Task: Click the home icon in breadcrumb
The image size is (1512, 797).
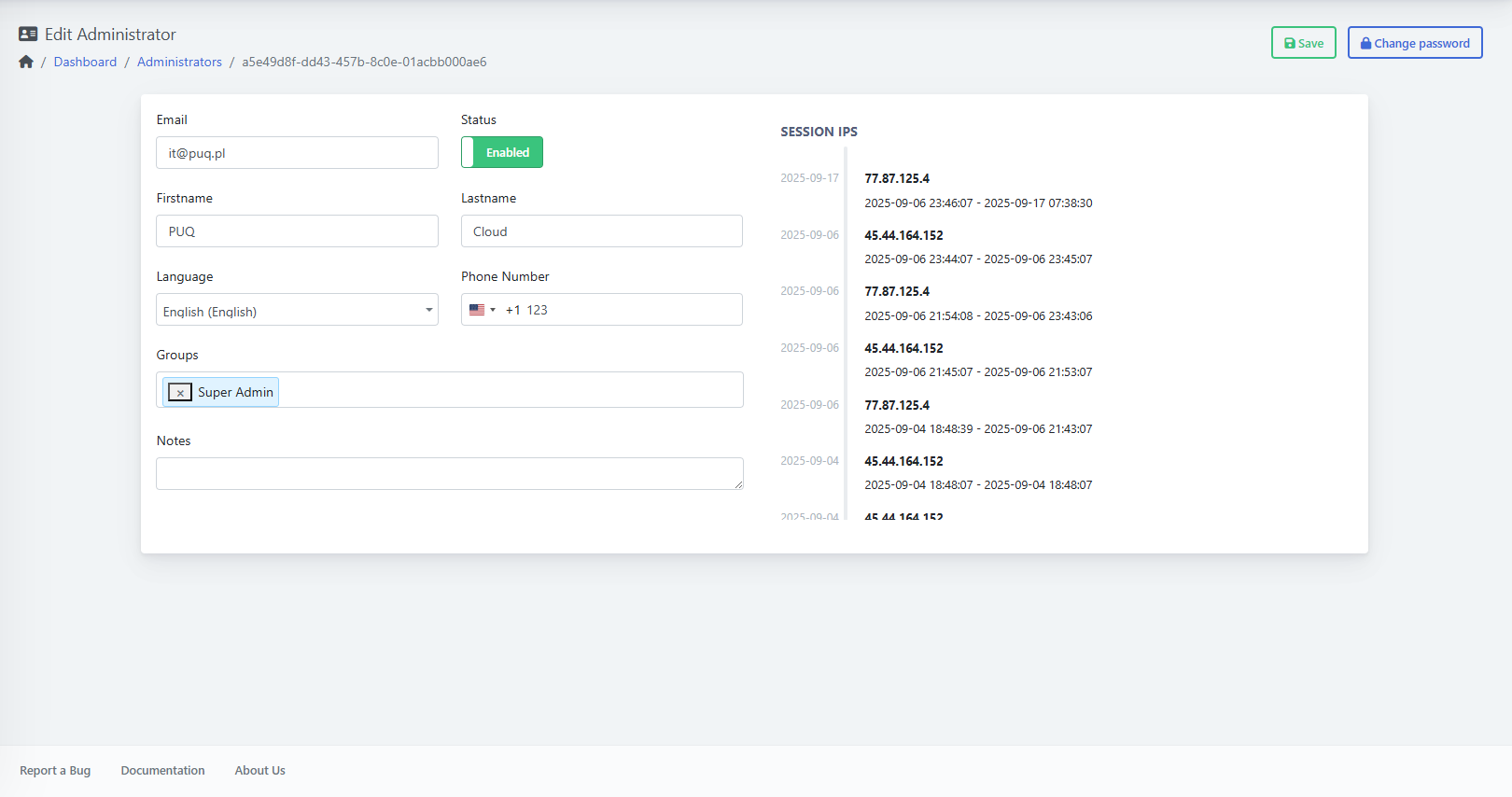Action: click(26, 62)
